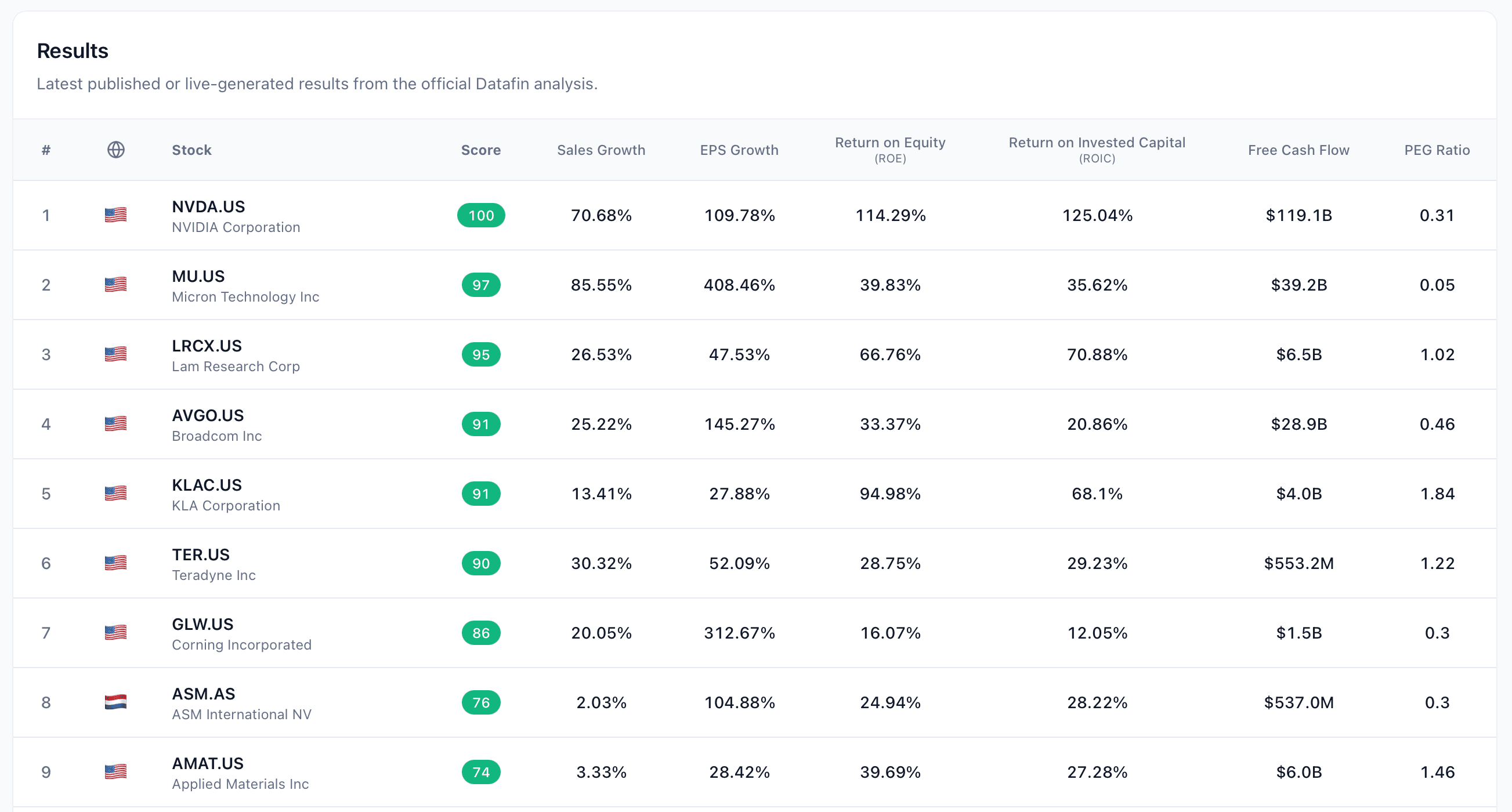The width and height of the screenshot is (1512, 812).
Task: Click the company name NVIDIA Corporation
Action: click(x=236, y=227)
